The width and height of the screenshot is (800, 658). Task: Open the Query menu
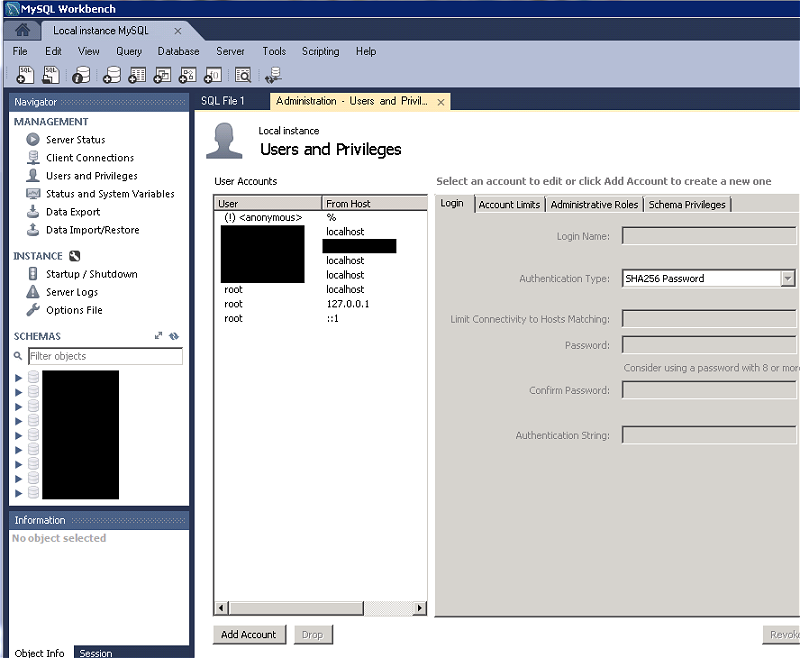(129, 52)
